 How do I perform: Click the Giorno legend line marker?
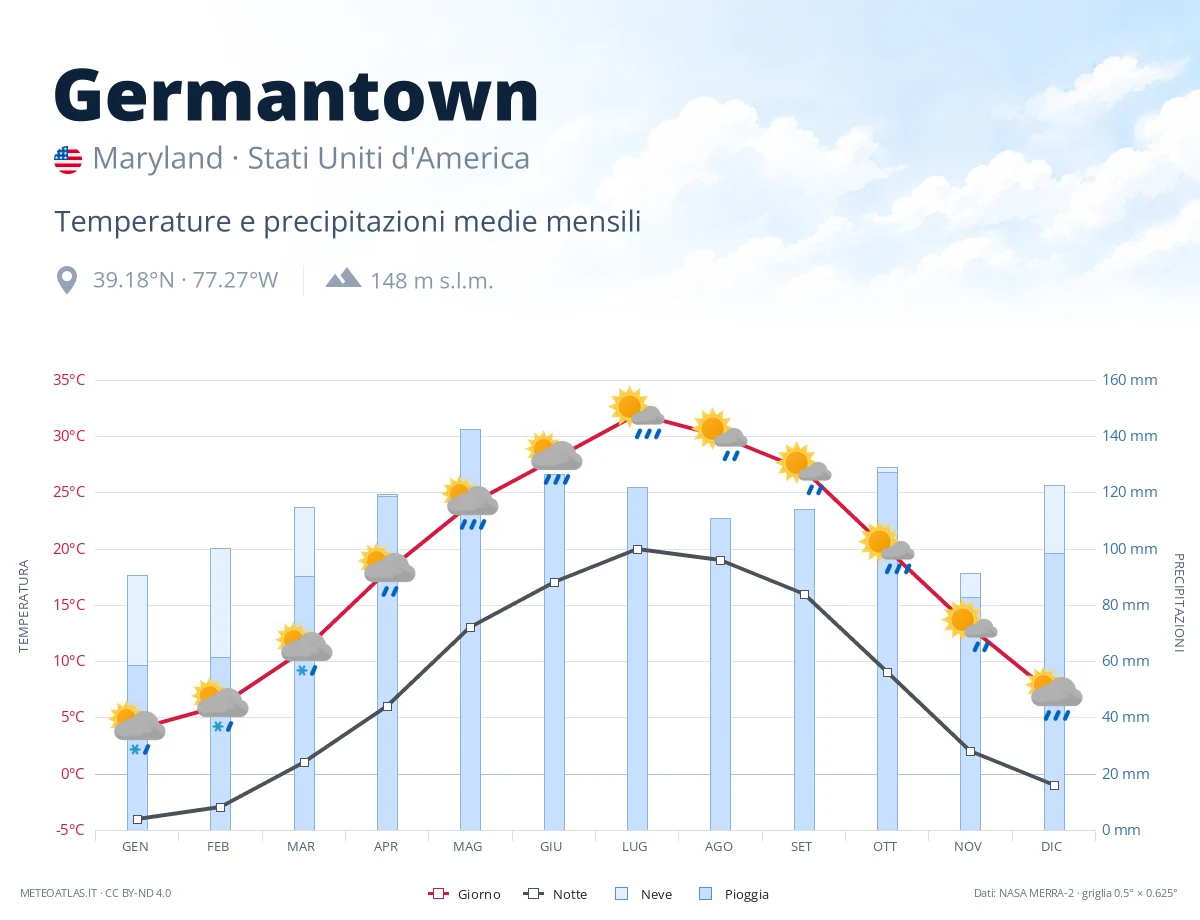[x=436, y=894]
